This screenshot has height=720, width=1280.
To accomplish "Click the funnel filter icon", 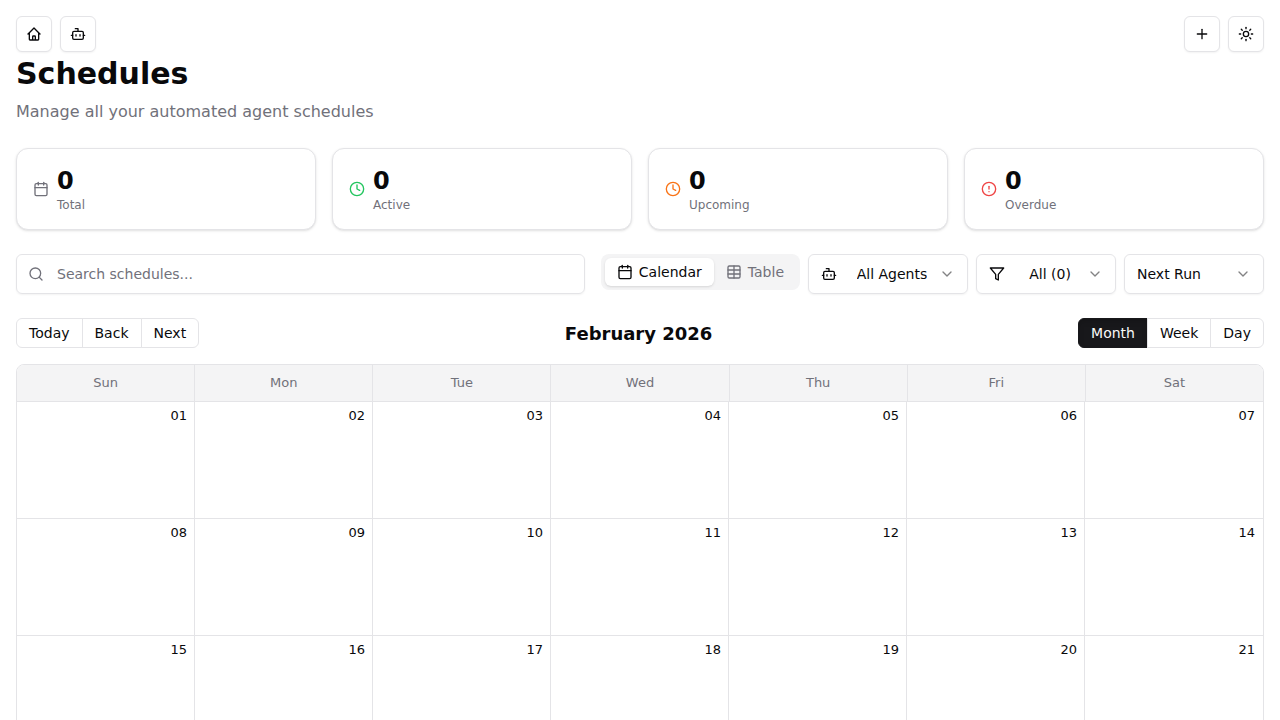I will pos(996,274).
